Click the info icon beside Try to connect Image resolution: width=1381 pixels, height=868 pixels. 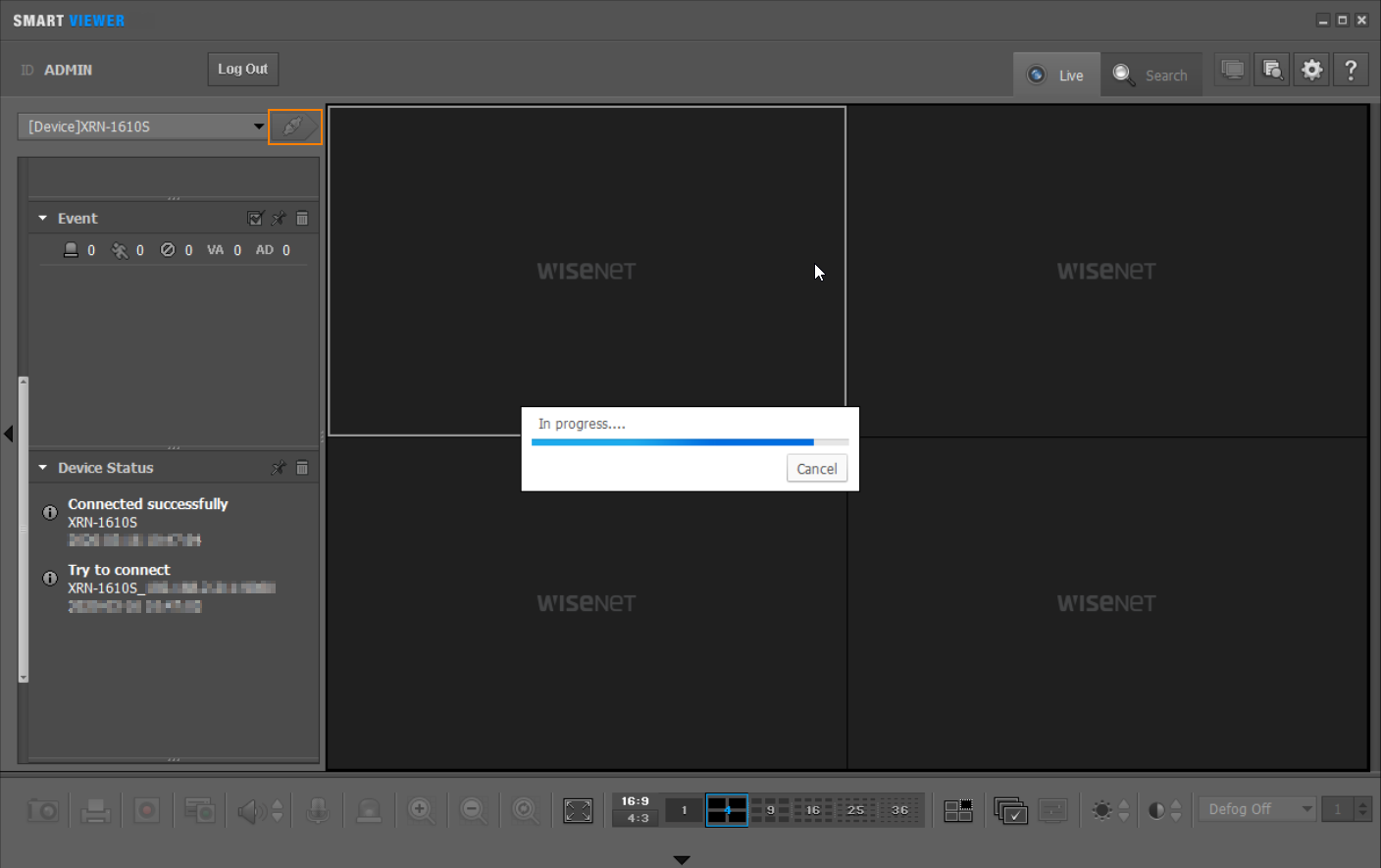tap(50, 578)
